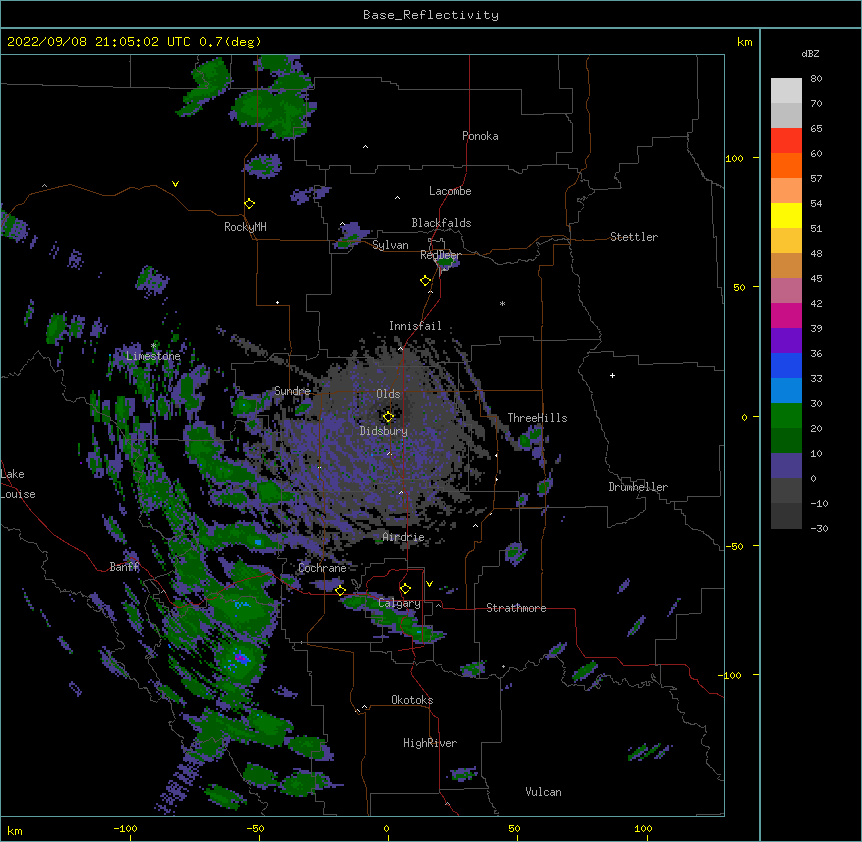
Task: Select the Calgary label
Action: pos(399,603)
